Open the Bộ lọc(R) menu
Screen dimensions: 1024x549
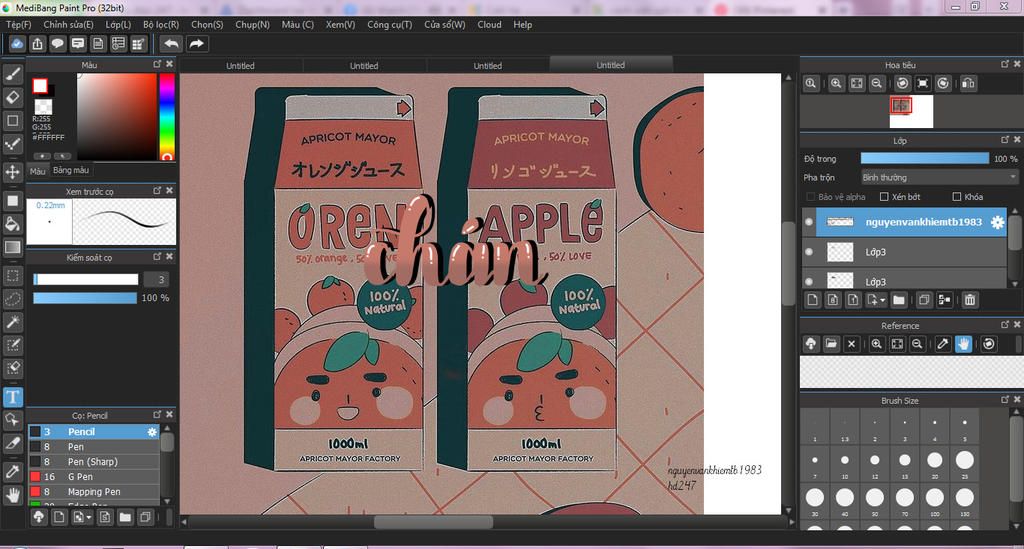coord(161,24)
